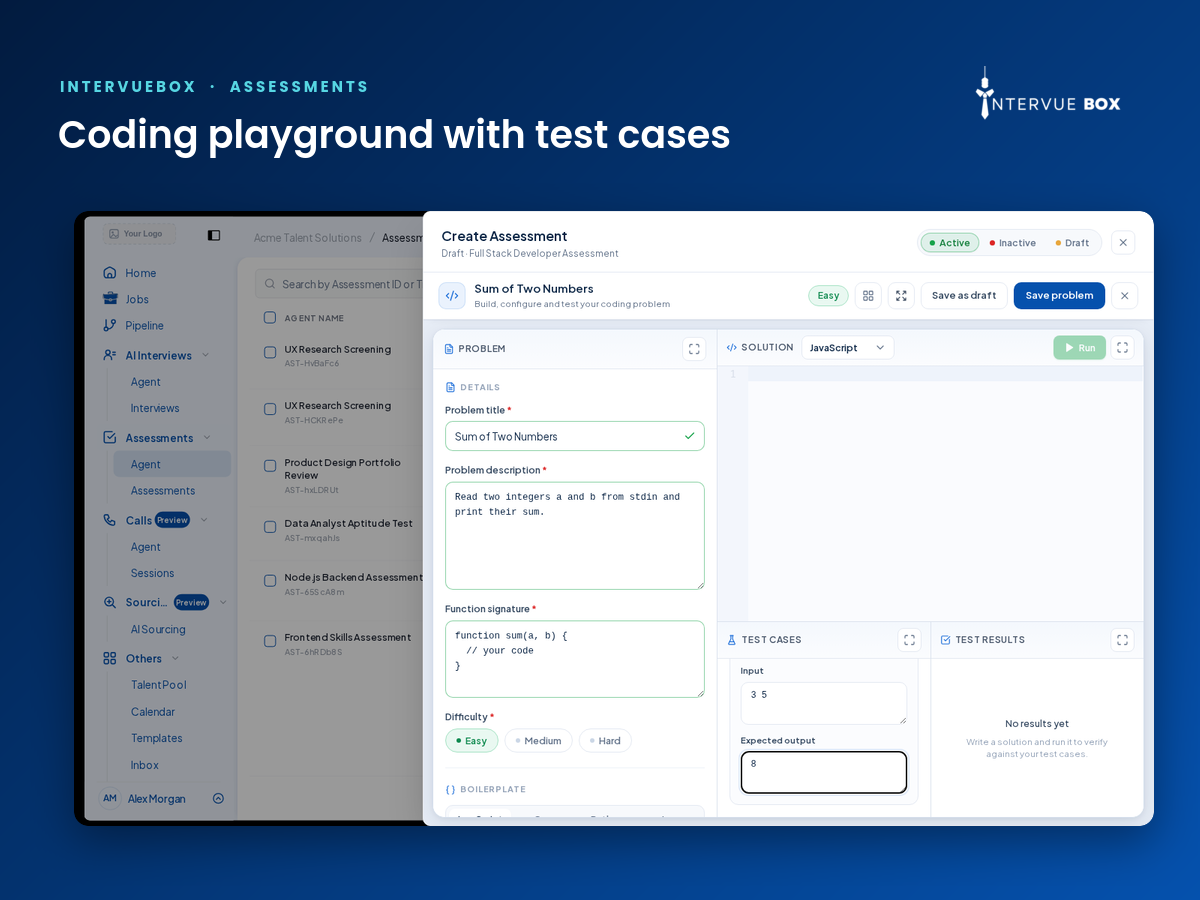Collapse the AI Interviews sidebar group chevron

click(x=205, y=355)
